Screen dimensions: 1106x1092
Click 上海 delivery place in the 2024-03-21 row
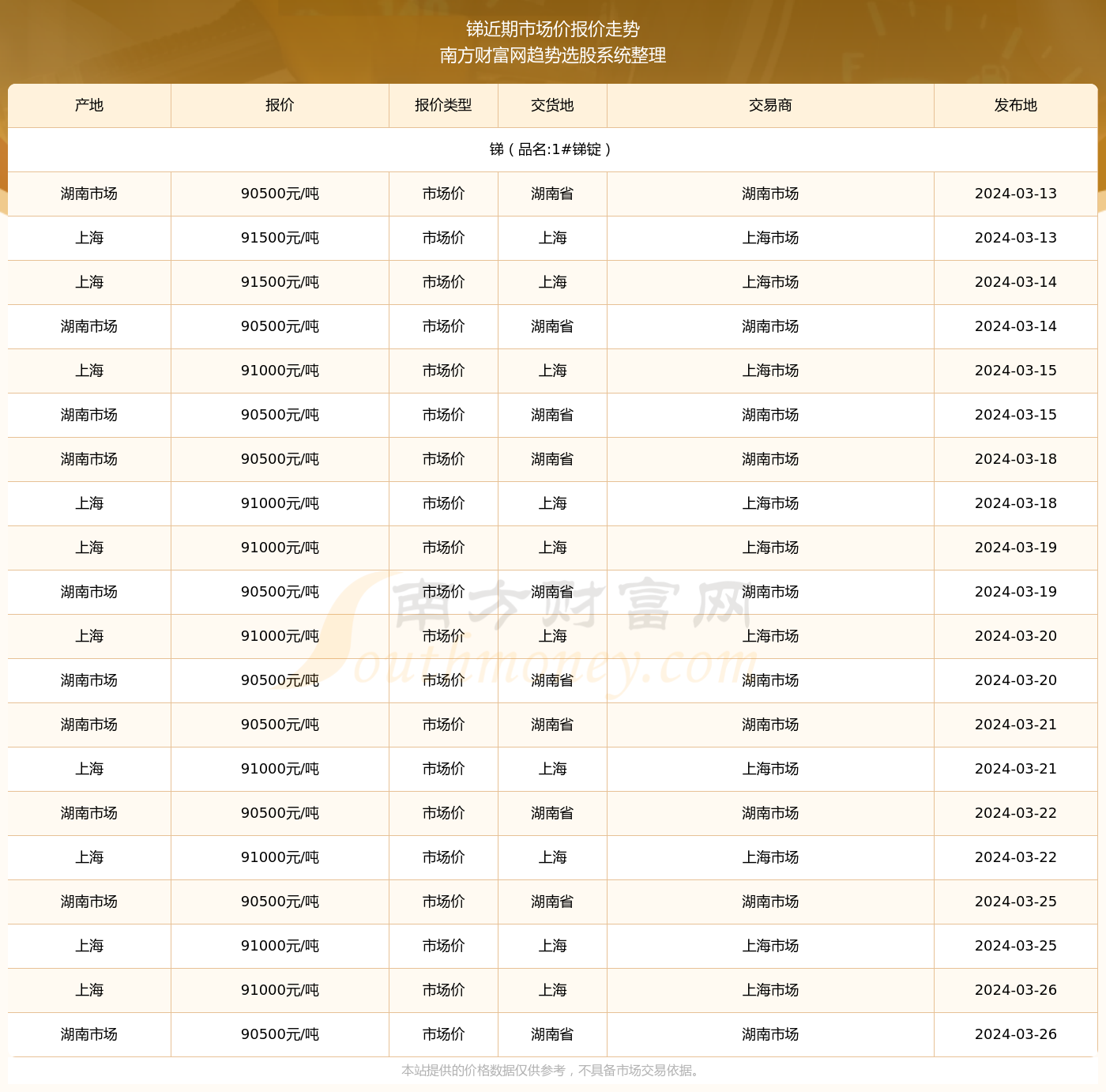point(552,769)
